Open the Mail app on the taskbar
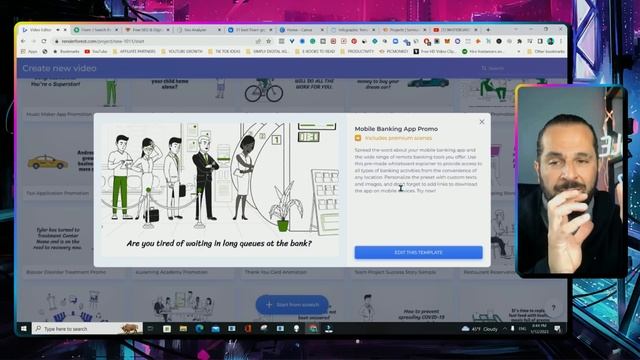This screenshot has width=640, height=360. pos(216,329)
